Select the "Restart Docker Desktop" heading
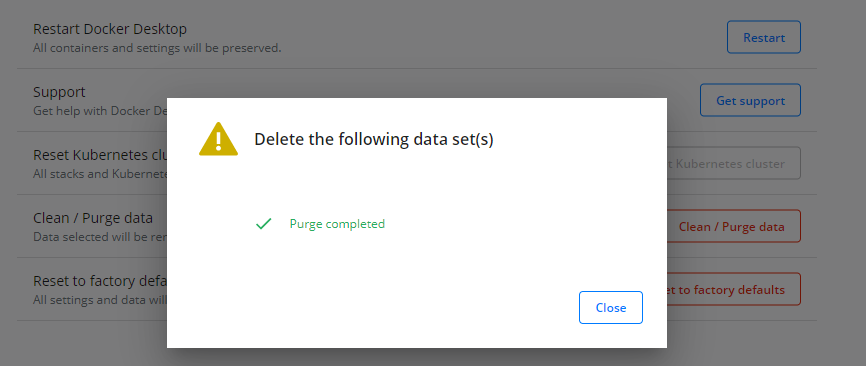866x366 pixels. (x=110, y=29)
